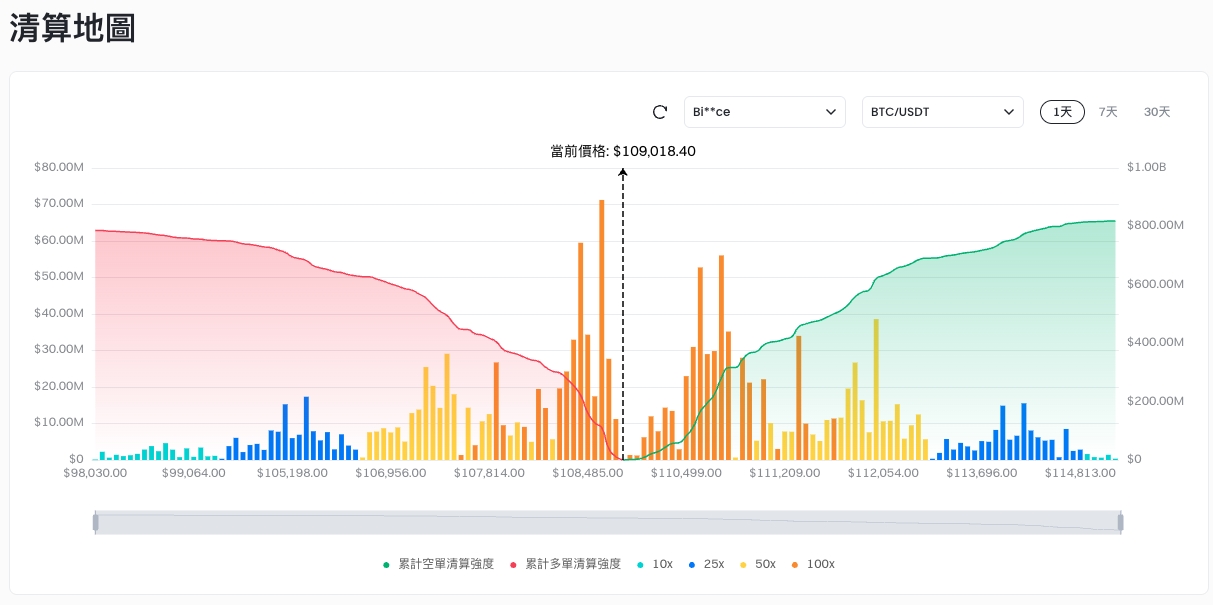Switch to the 30天 time range
1213x605 pixels.
1157,112
